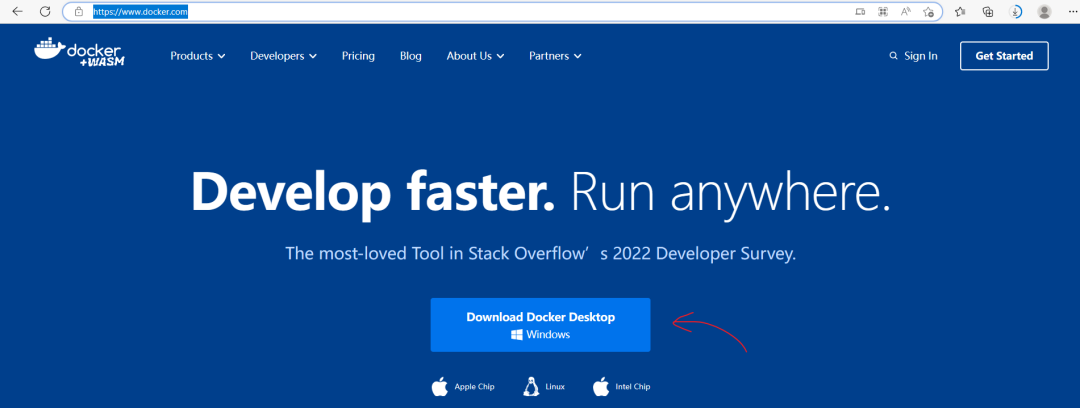Open the Blog page
This screenshot has height=408, width=1080.
[411, 56]
